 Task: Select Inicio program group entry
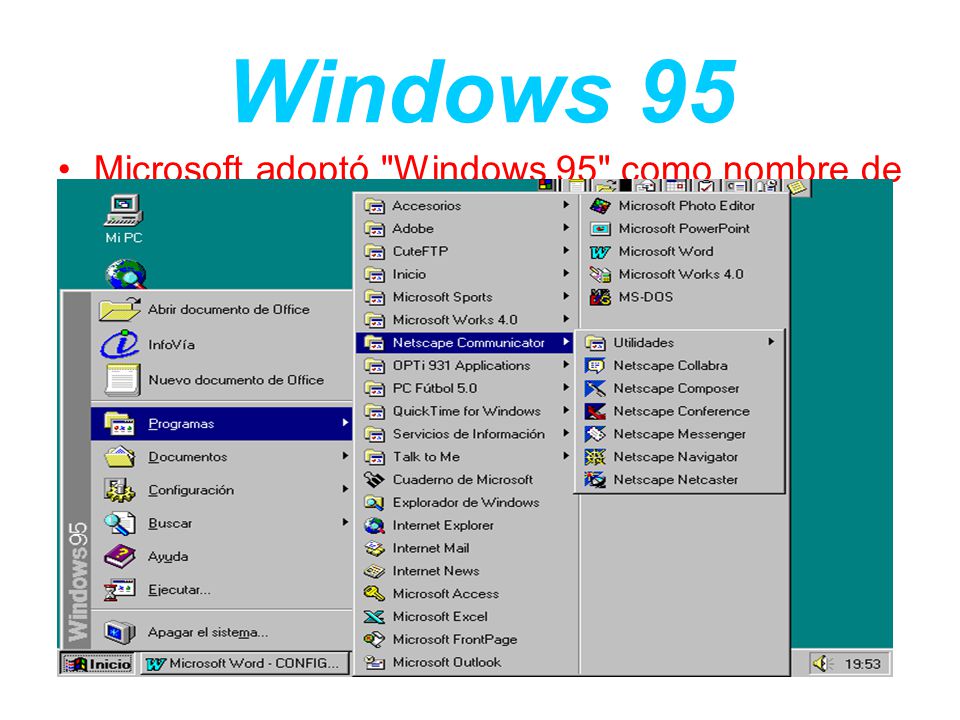tap(465, 274)
